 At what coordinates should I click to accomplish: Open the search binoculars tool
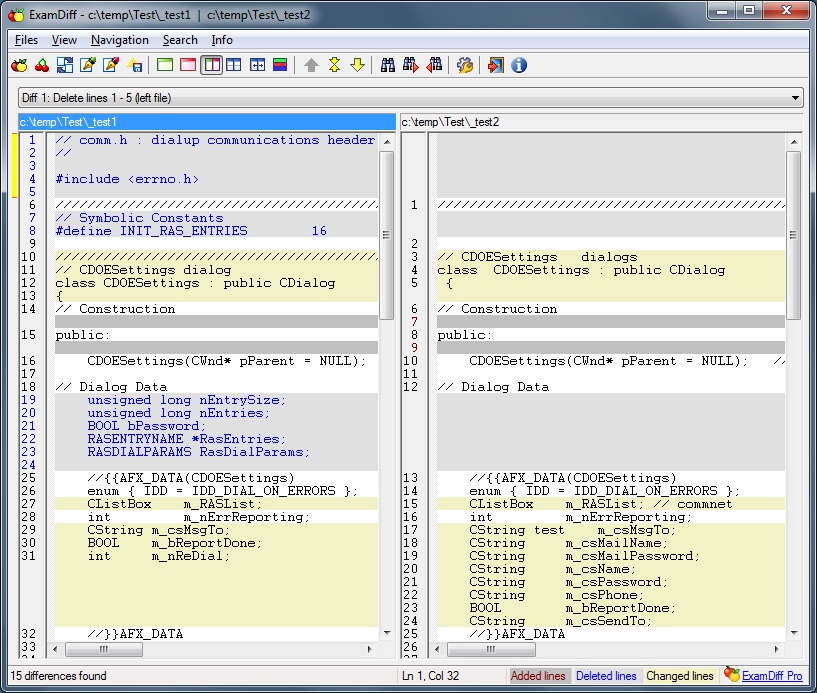tap(388, 64)
